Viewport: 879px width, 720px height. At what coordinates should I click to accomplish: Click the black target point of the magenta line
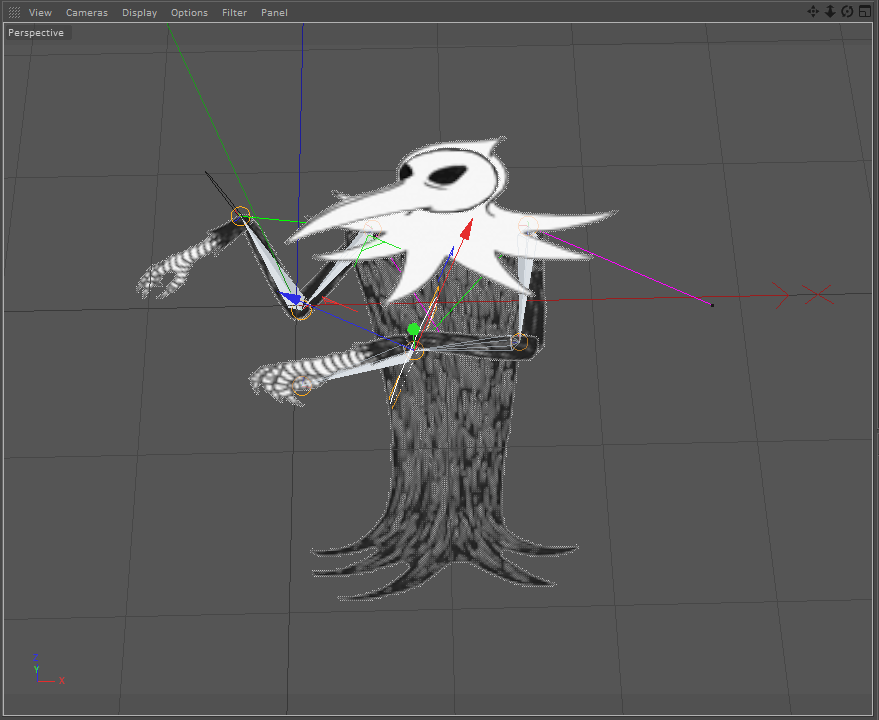click(x=713, y=305)
